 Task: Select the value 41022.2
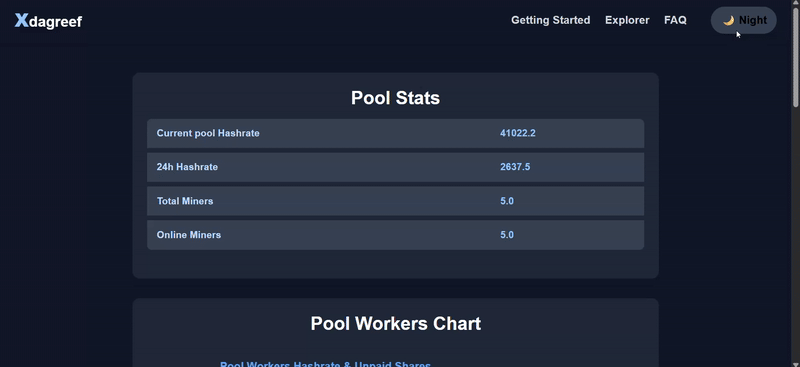(x=517, y=133)
